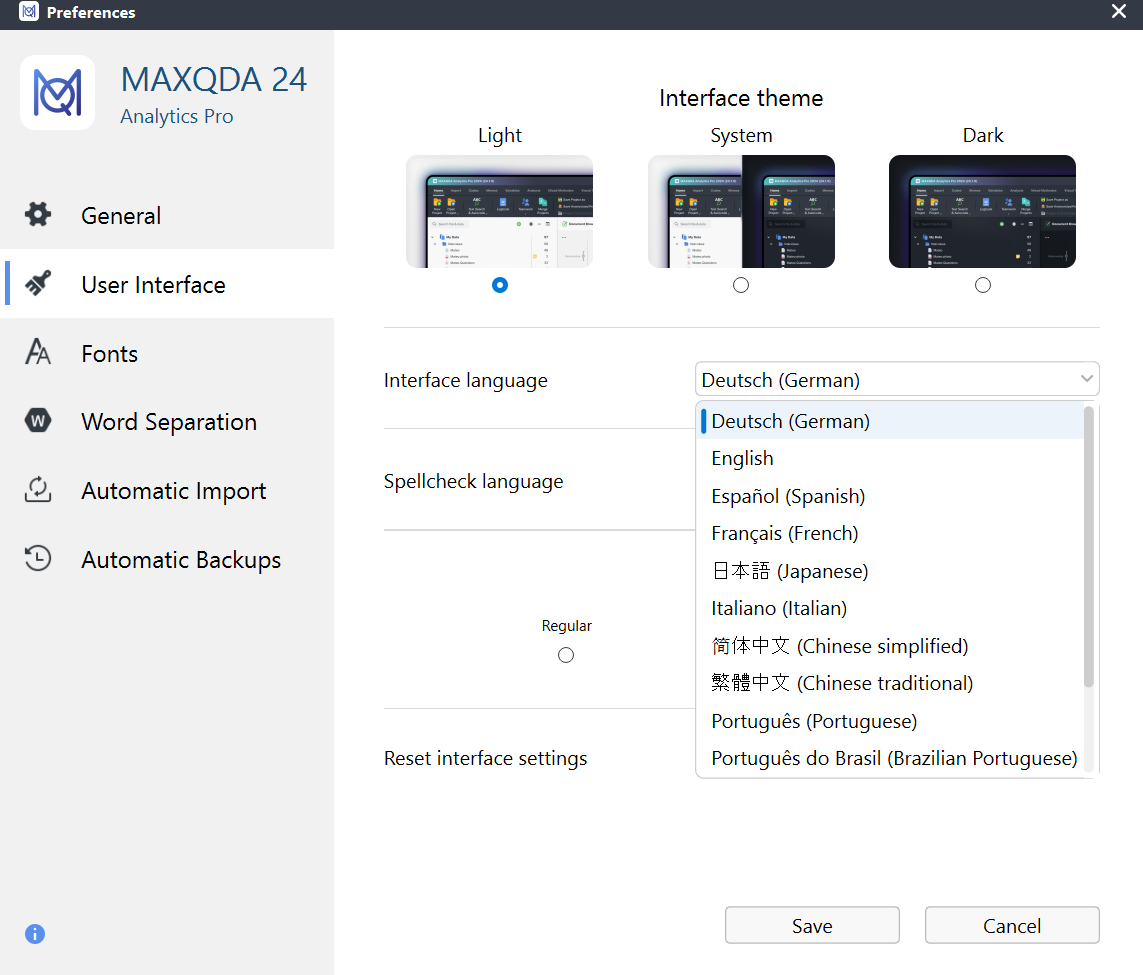Screen dimensions: 1143x975
Task: Open the General settings tab
Action: click(x=167, y=215)
